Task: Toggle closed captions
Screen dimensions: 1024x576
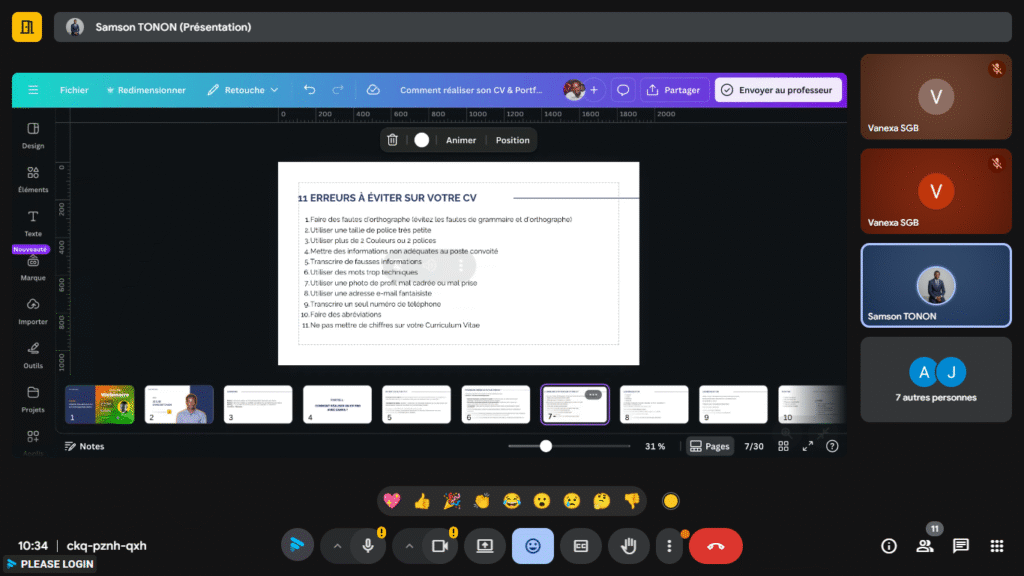Action: click(581, 546)
